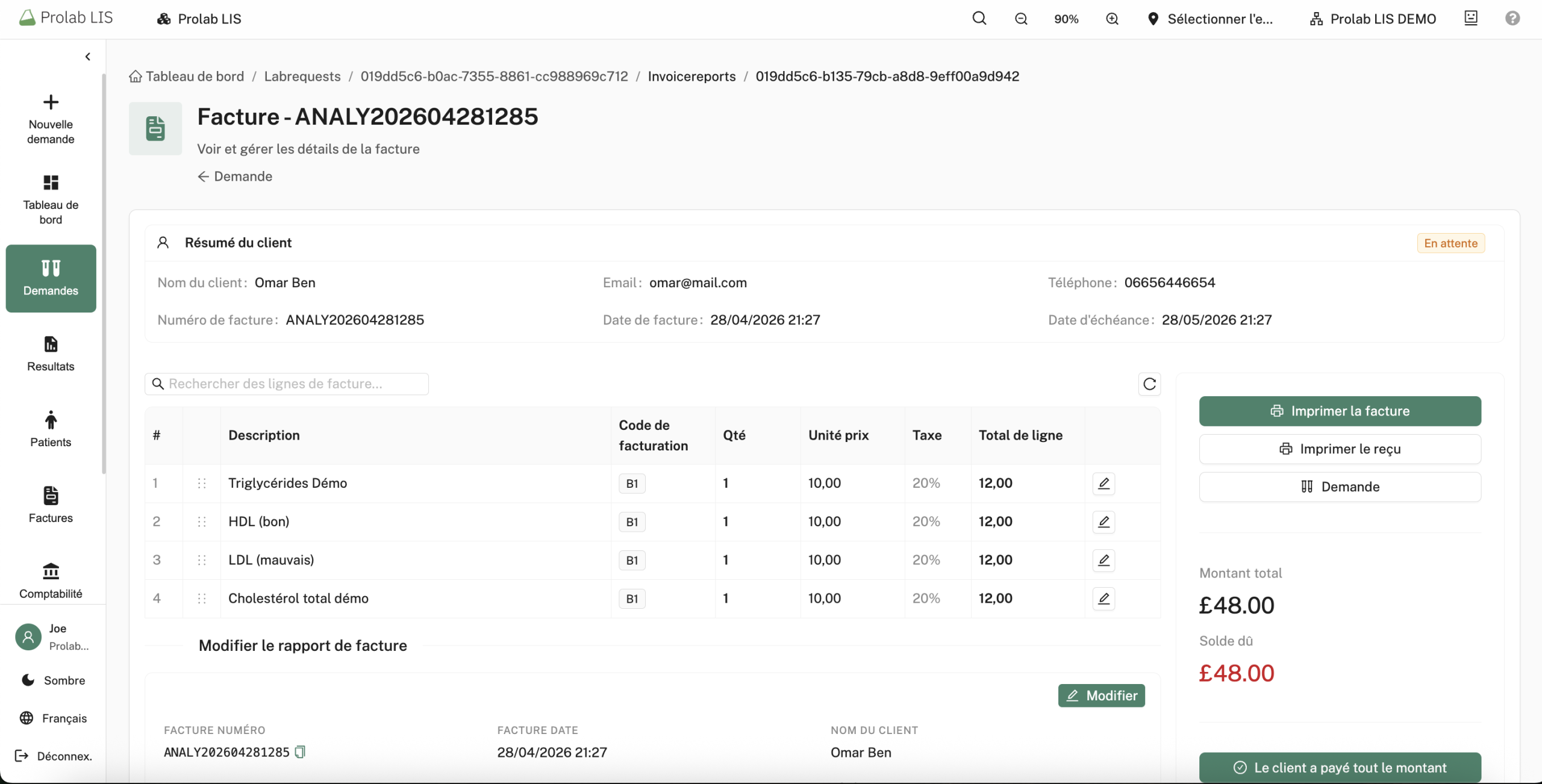The image size is (1542, 784).
Task: Go to Tableau de bord in sidebar
Action: coord(51,200)
